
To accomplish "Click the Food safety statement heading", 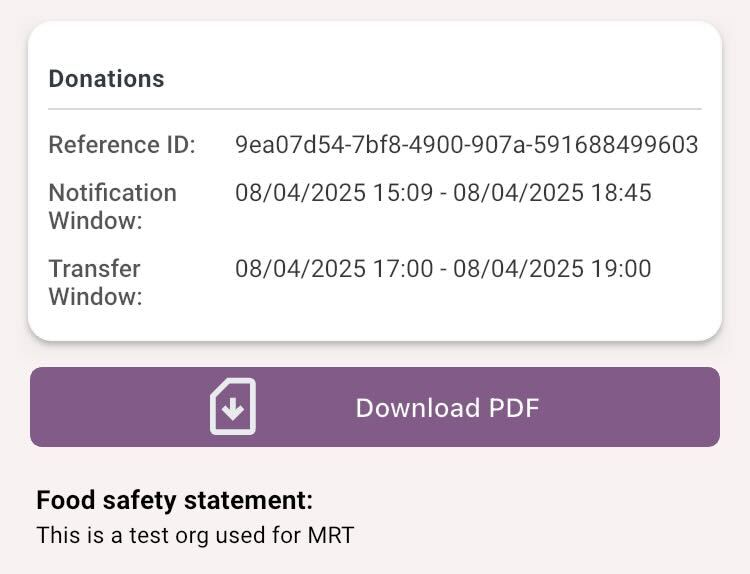I will [175, 500].
